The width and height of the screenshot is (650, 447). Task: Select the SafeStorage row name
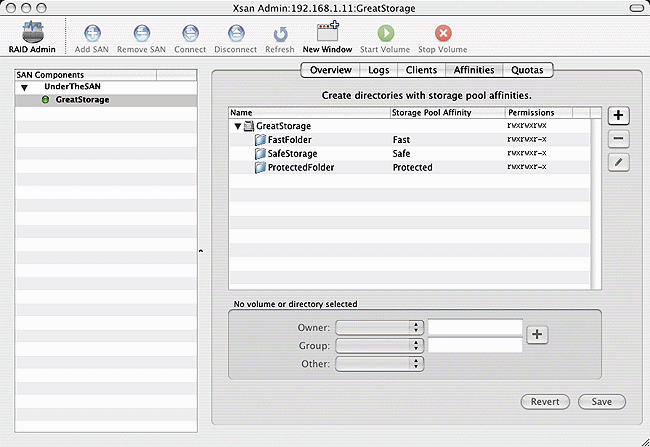[x=292, y=154]
